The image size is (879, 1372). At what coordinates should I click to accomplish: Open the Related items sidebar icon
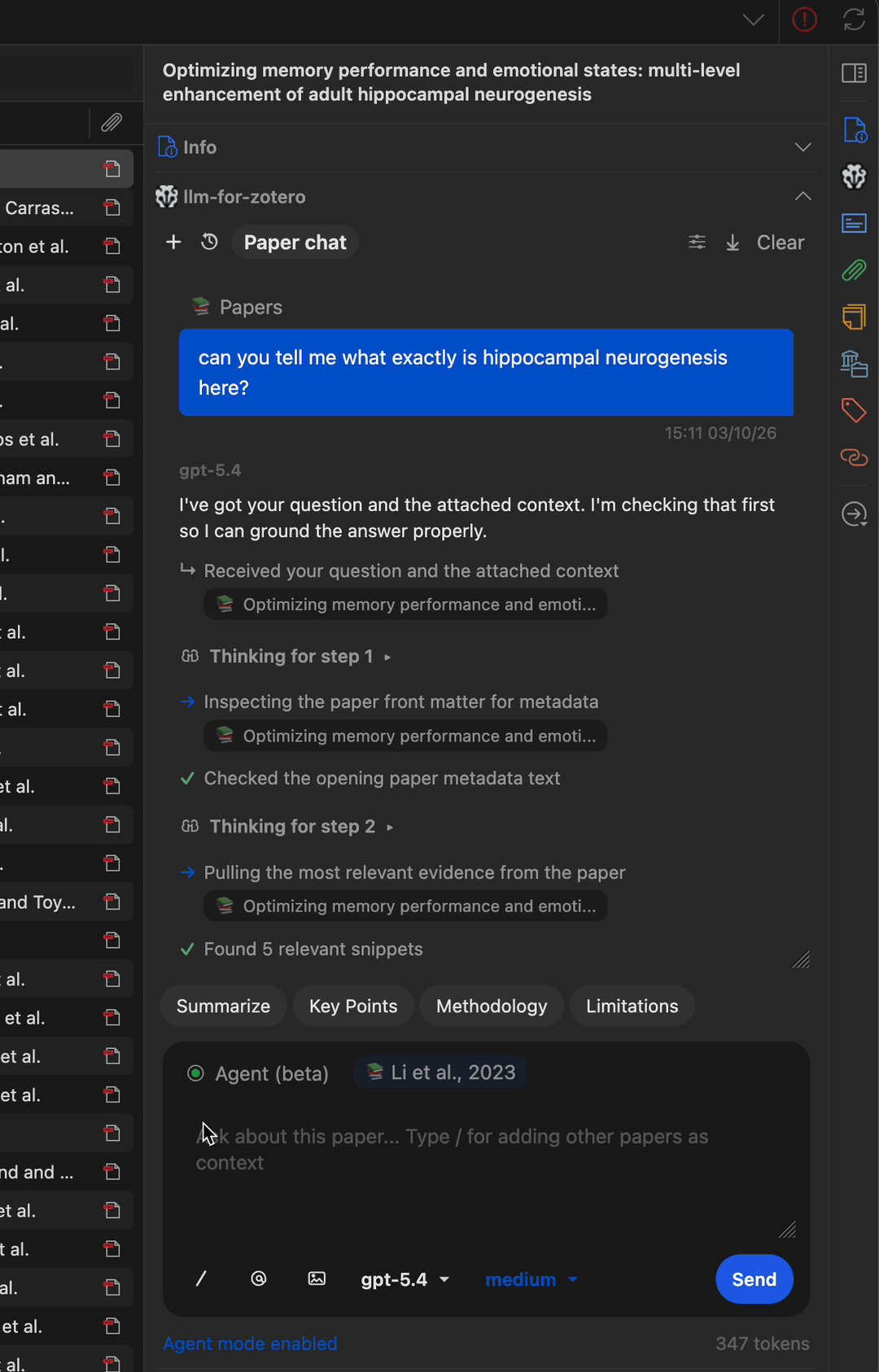[x=853, y=457]
